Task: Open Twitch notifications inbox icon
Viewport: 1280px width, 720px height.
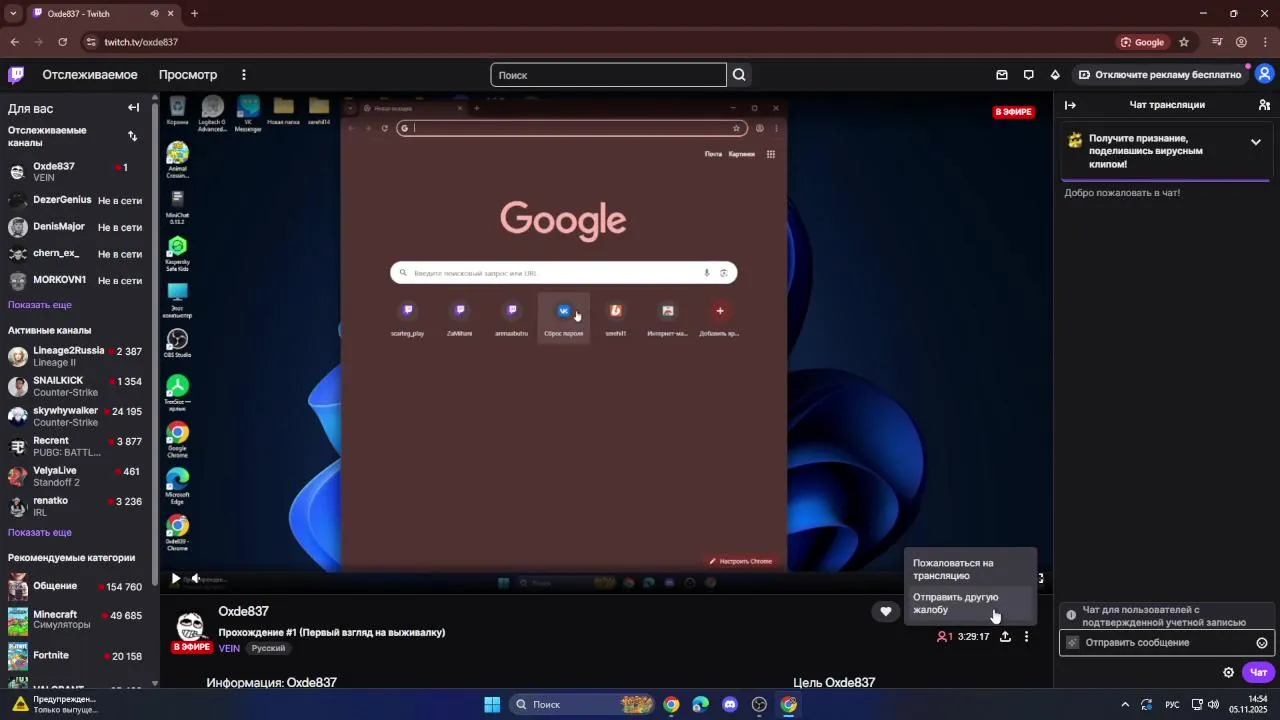Action: [1002, 75]
